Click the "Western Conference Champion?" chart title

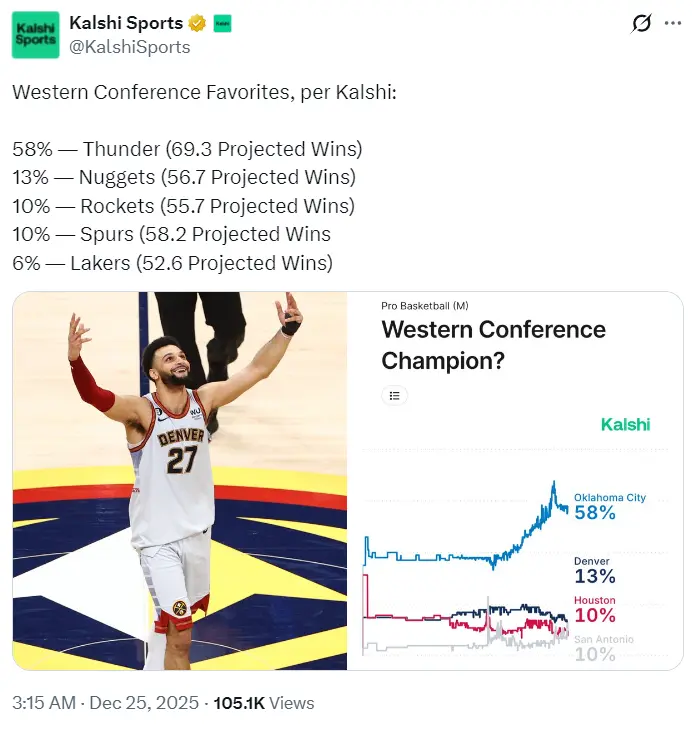(x=494, y=344)
